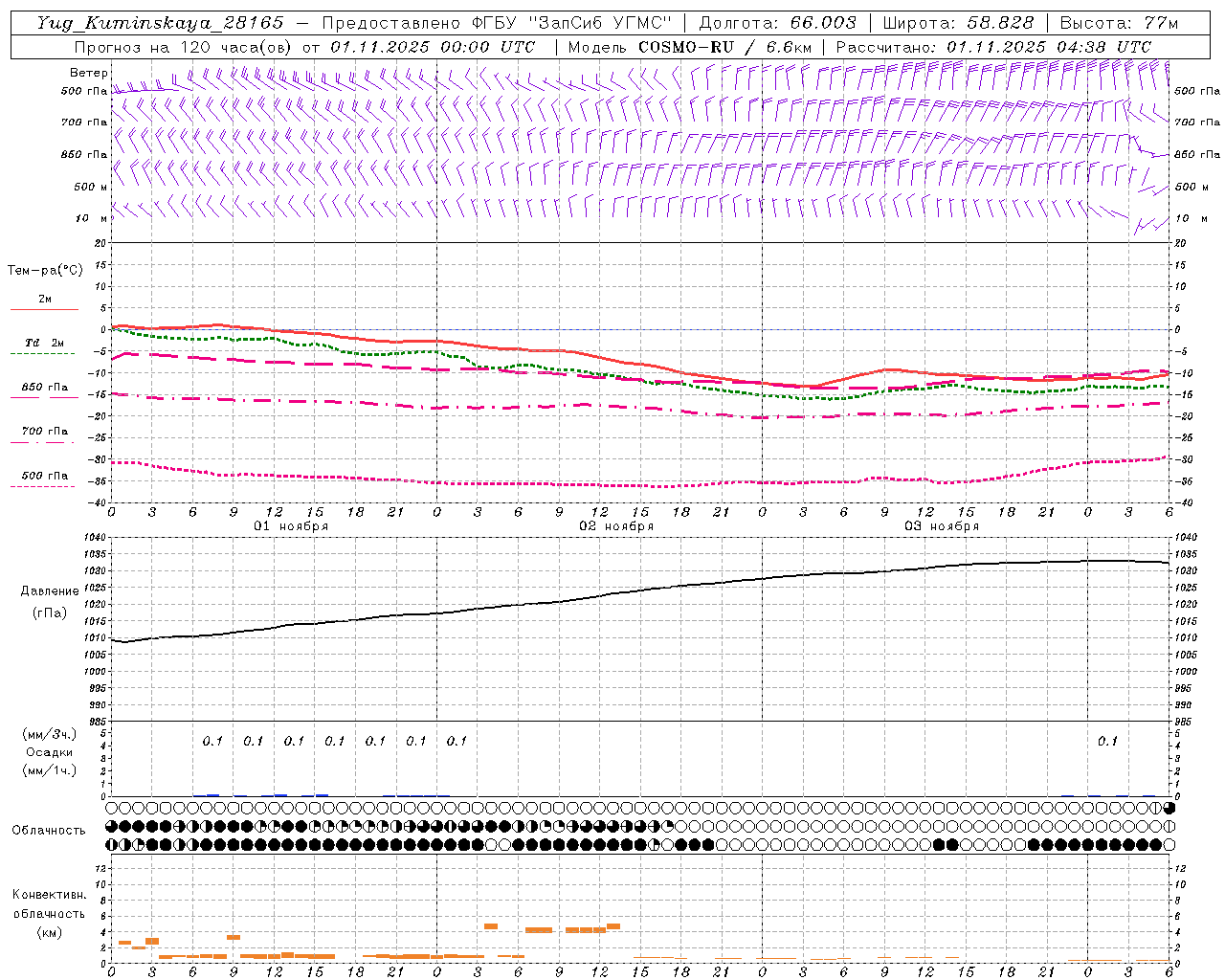The height and width of the screenshot is (980, 1225).
Task: Click the station name Yug_Kuminskaya_28165
Action: point(160,23)
